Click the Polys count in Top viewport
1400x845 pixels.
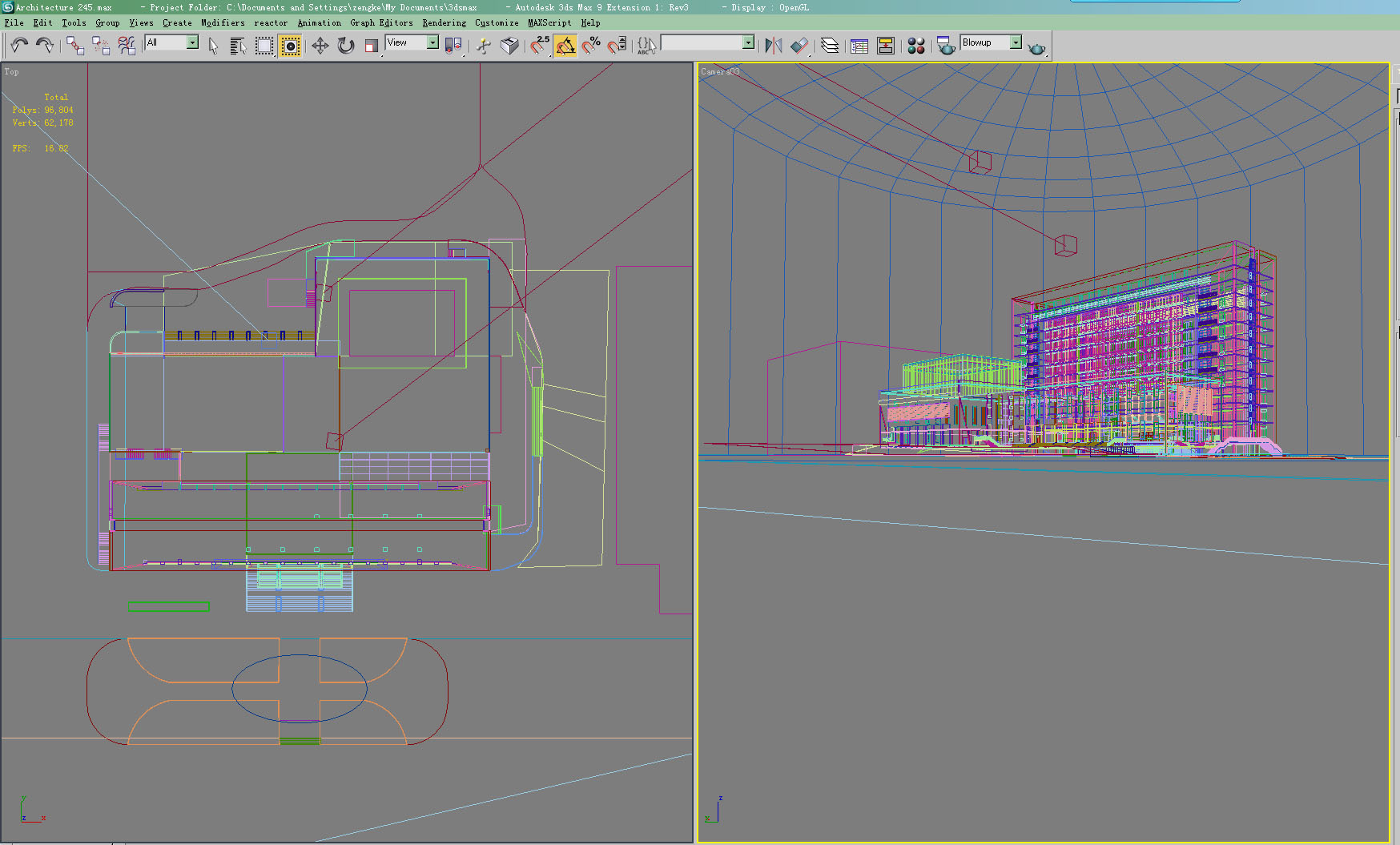(42, 110)
